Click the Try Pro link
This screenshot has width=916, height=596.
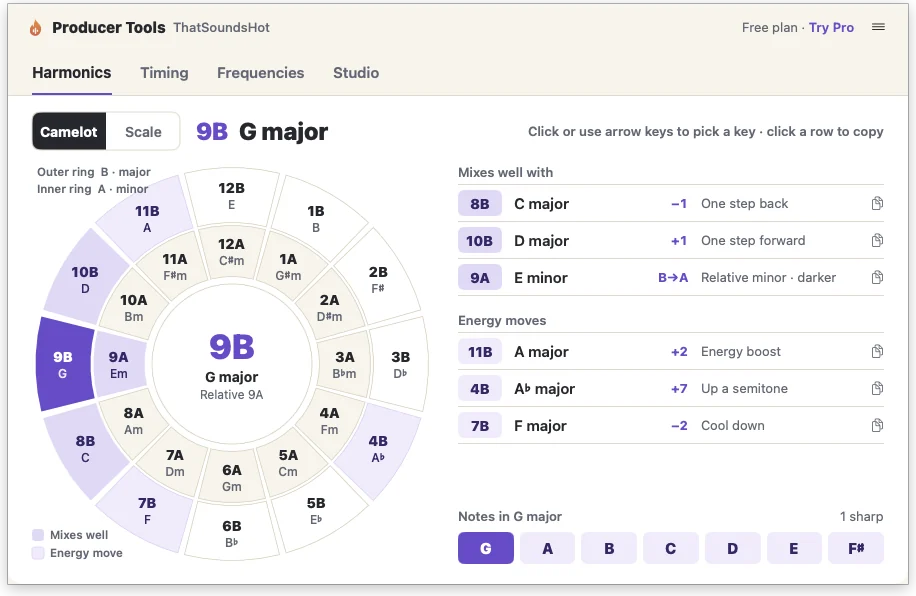[831, 27]
